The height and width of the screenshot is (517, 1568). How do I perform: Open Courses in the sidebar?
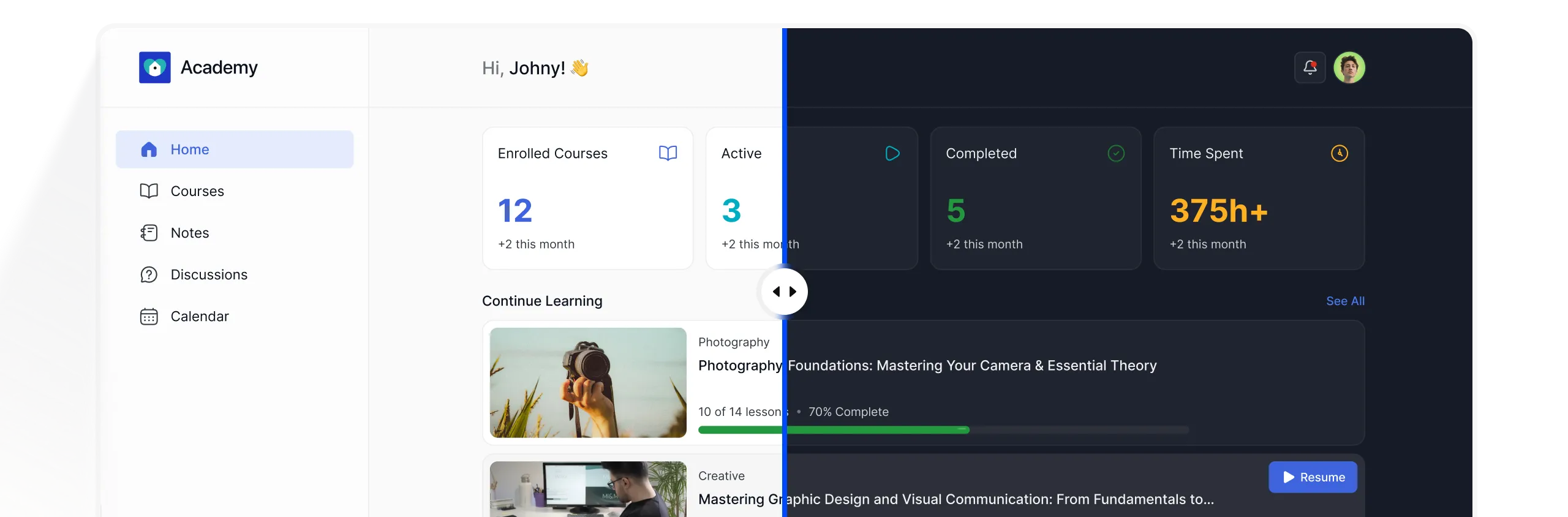(235, 191)
